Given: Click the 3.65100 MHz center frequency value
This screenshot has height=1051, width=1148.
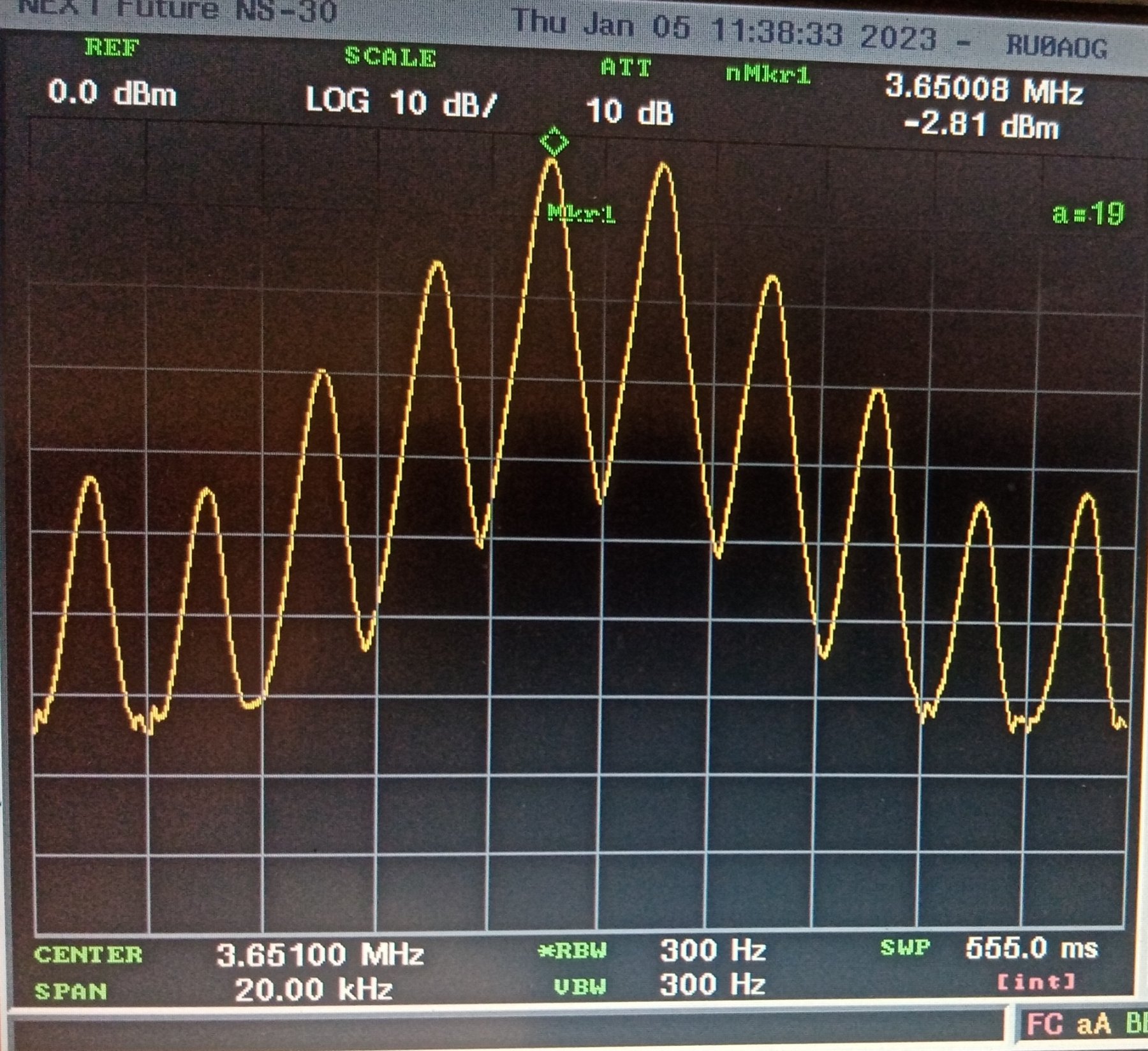Looking at the screenshot, I should pos(320,955).
